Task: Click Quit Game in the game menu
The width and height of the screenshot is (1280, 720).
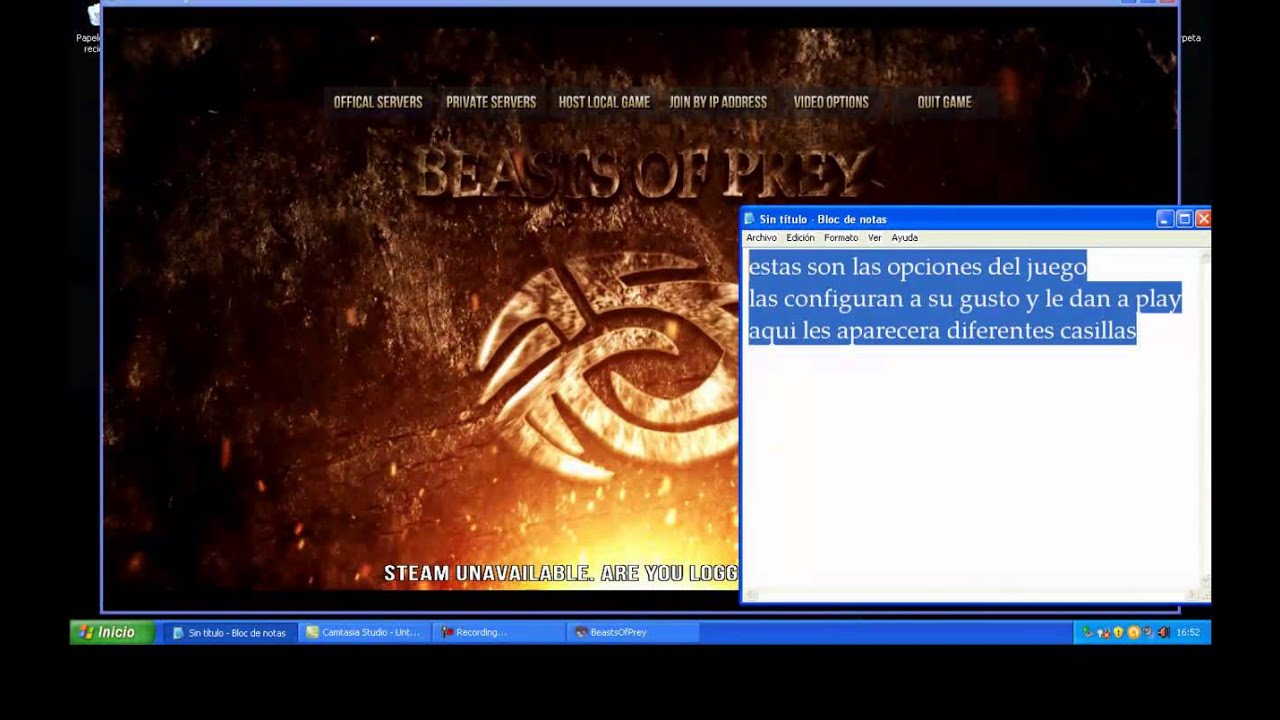Action: coord(944,102)
